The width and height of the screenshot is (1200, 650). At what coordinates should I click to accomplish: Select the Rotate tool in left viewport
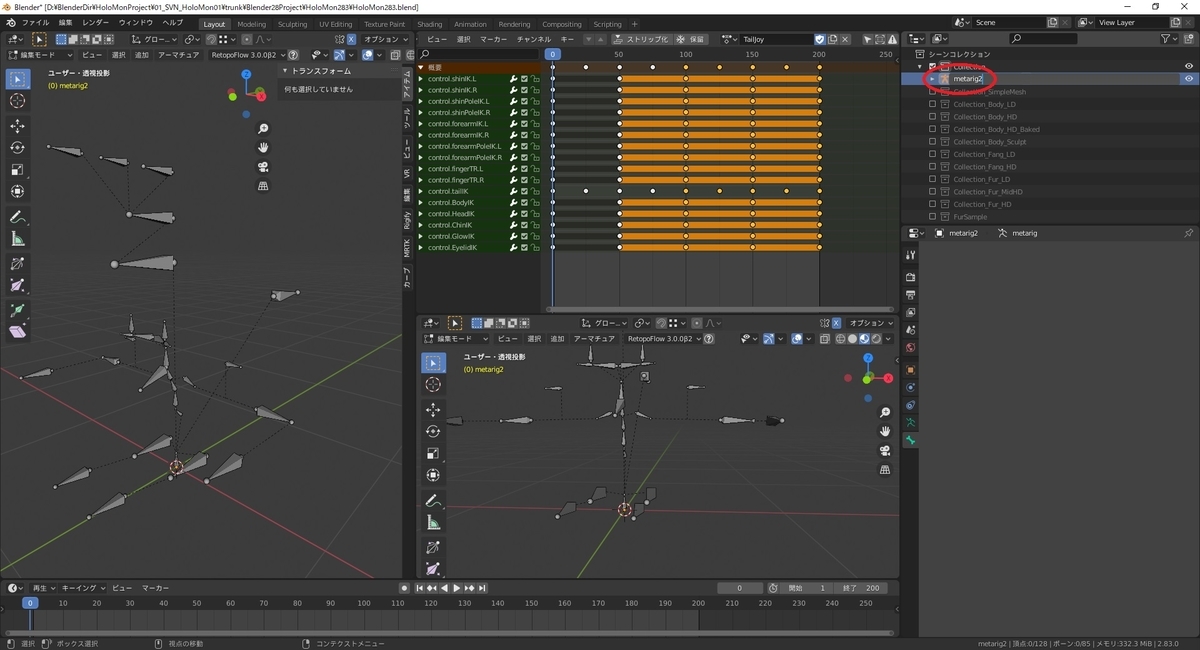point(18,148)
